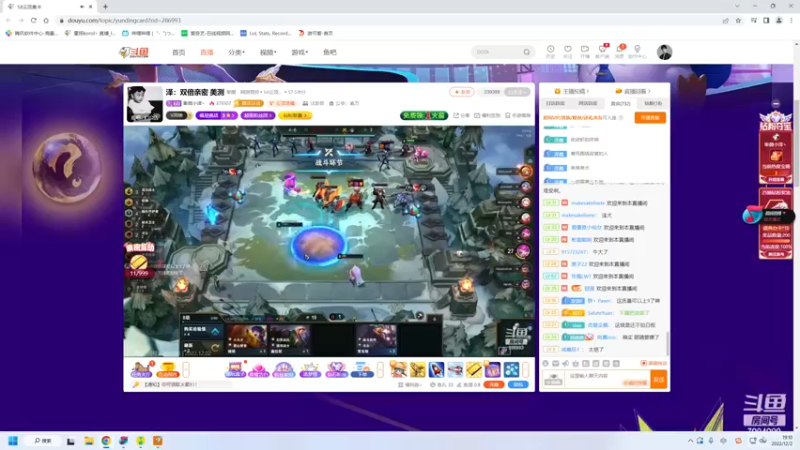
Task: Click the start broadcast camera icon in the header
Action: [585, 51]
